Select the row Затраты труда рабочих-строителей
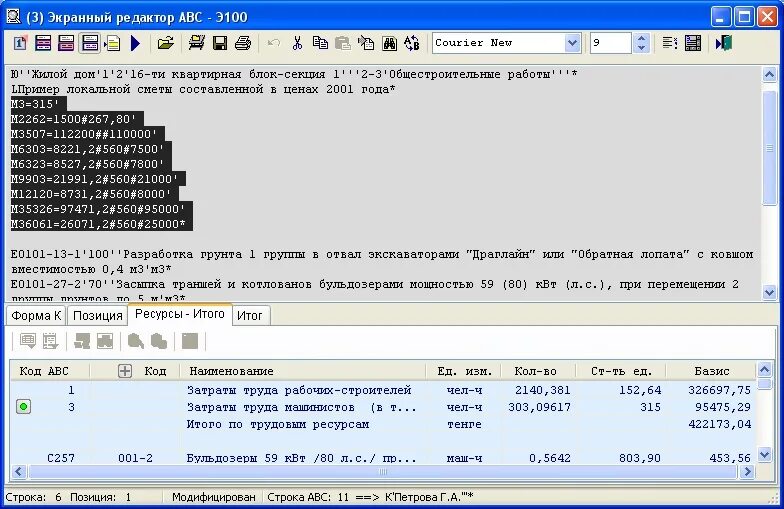The image size is (784, 509). coord(383,390)
